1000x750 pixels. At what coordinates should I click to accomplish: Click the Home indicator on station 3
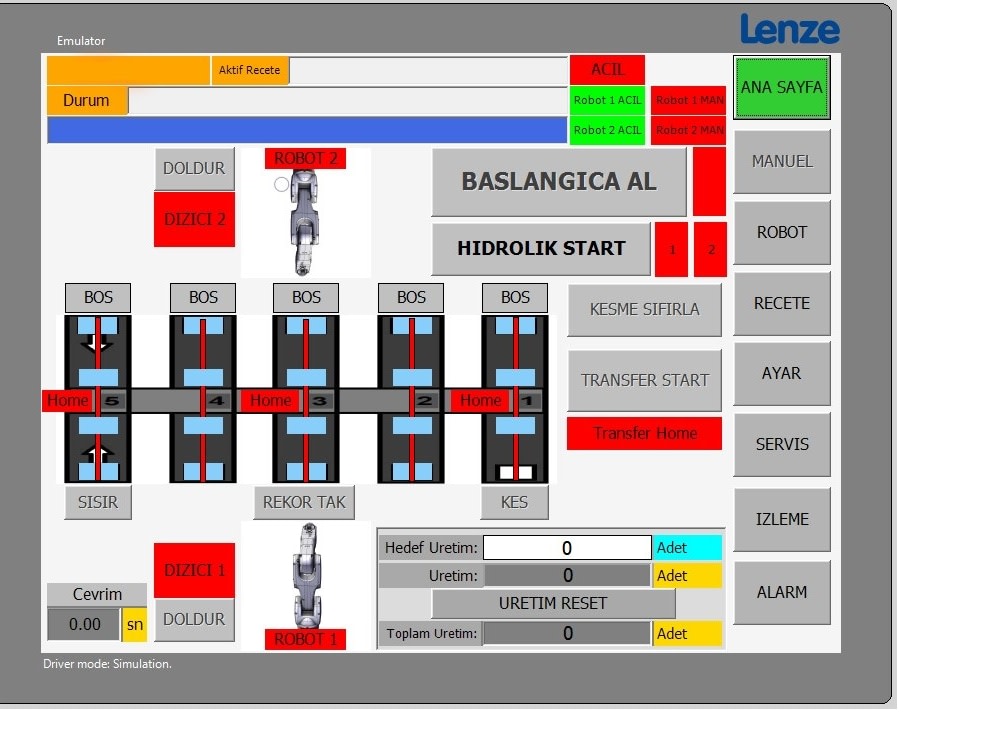click(x=270, y=400)
